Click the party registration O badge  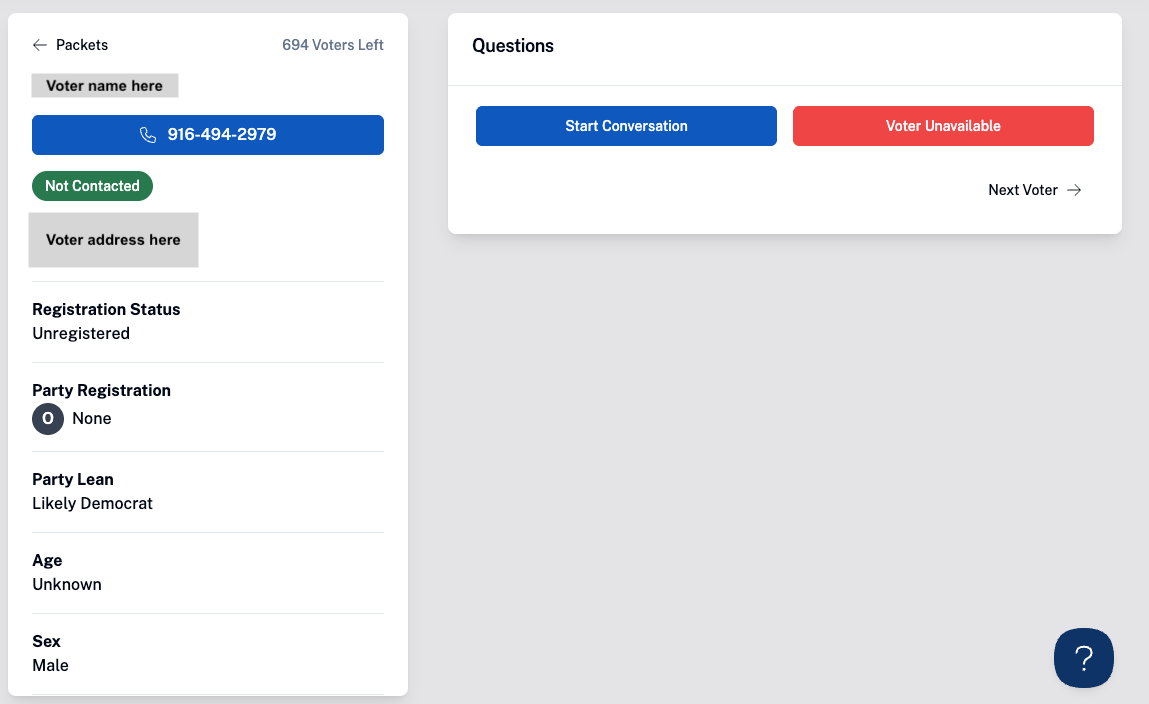48,419
